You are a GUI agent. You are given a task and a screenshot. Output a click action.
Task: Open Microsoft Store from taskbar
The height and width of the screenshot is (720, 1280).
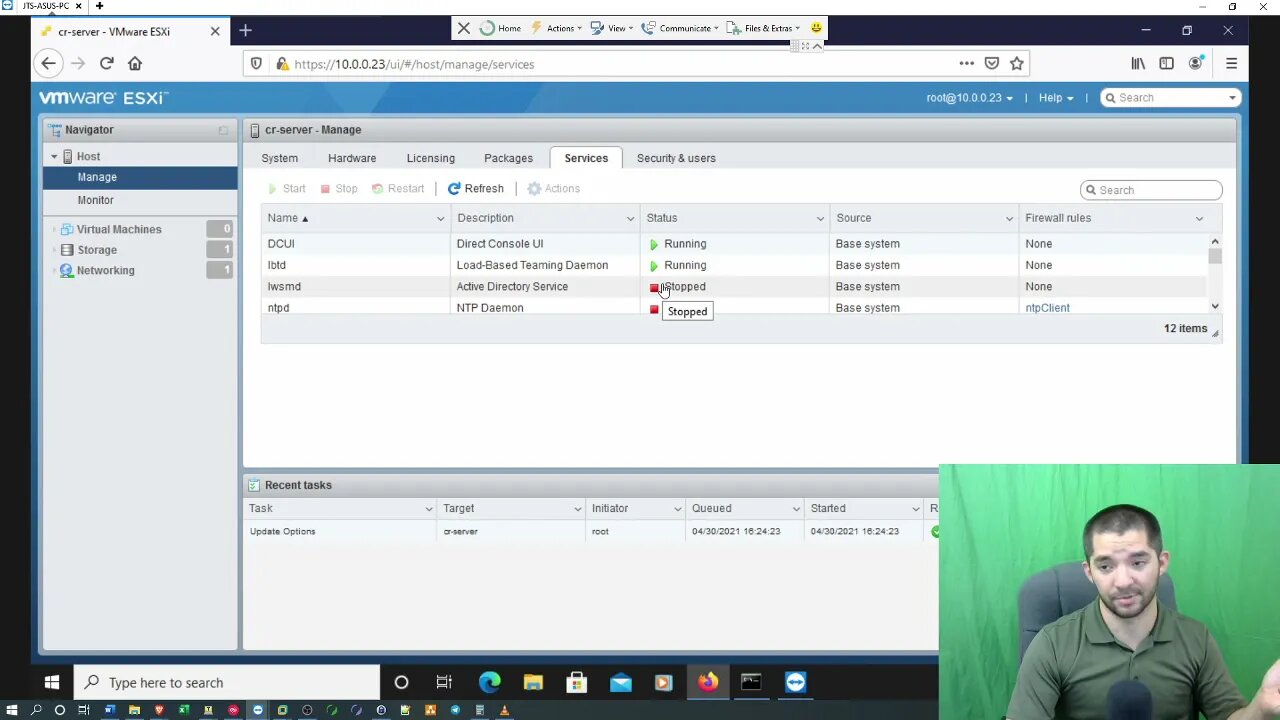click(x=577, y=682)
